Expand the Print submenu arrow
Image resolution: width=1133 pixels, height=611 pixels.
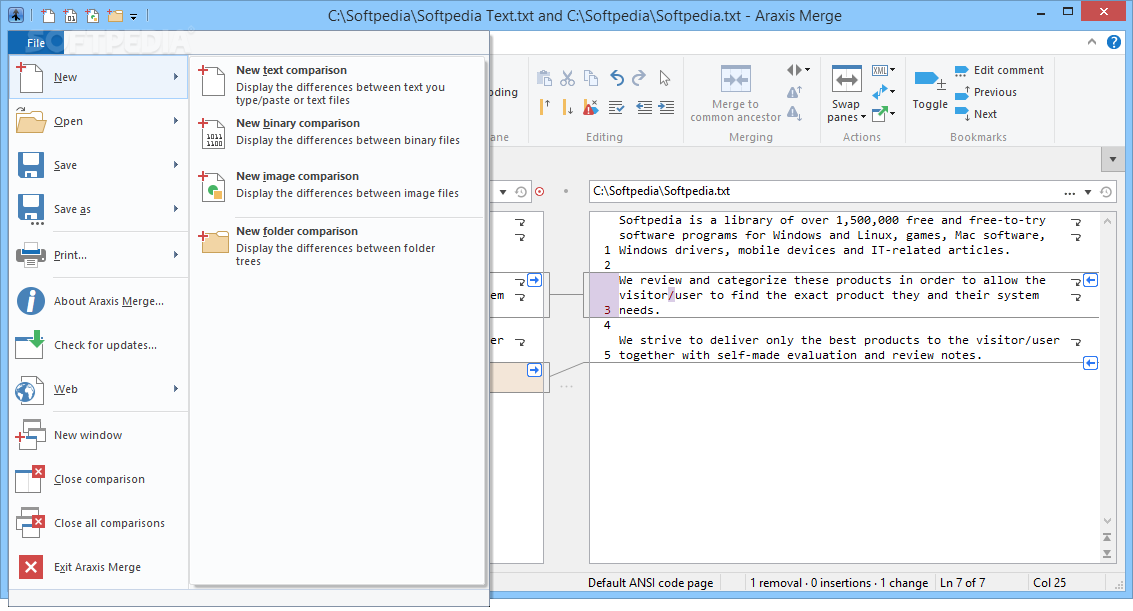point(176,254)
